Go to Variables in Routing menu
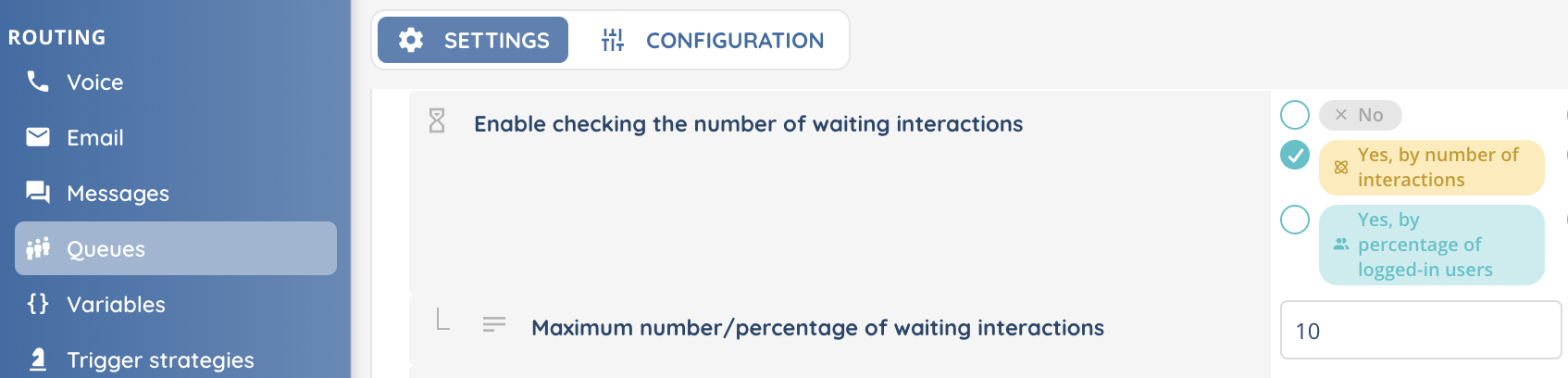The width and height of the screenshot is (1568, 378). (116, 304)
